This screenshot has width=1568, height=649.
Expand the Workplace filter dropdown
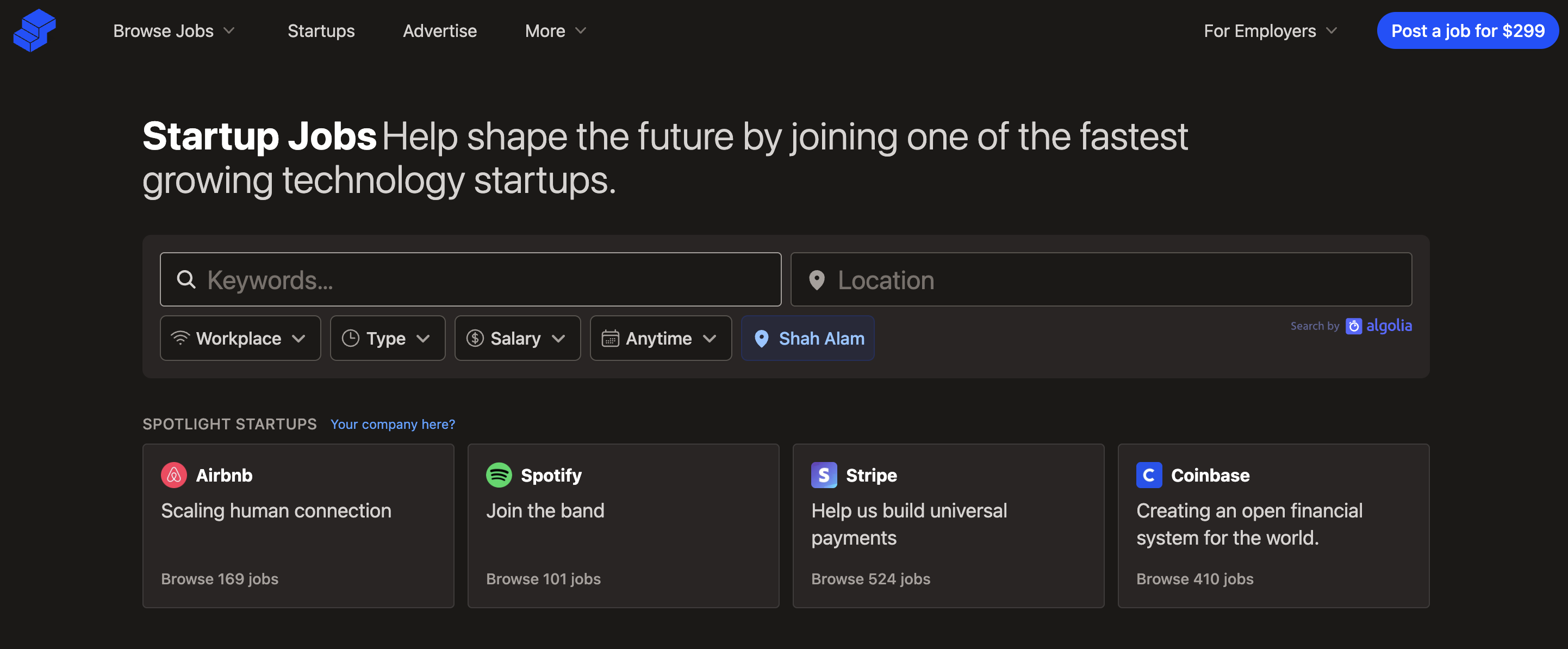coord(240,339)
